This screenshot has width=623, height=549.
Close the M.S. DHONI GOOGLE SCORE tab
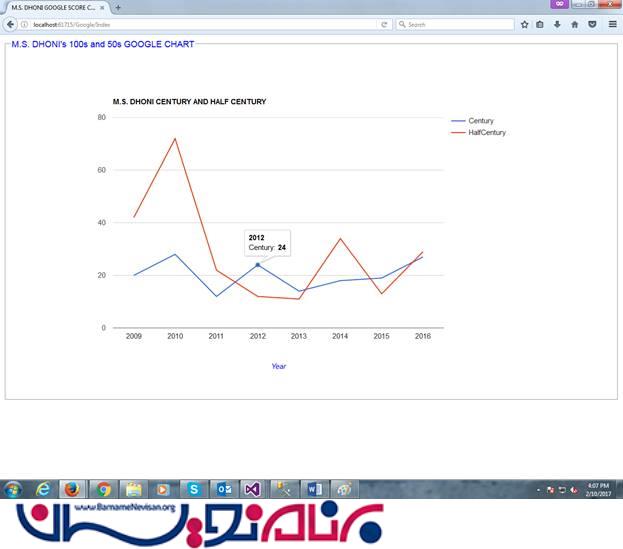pos(102,8)
